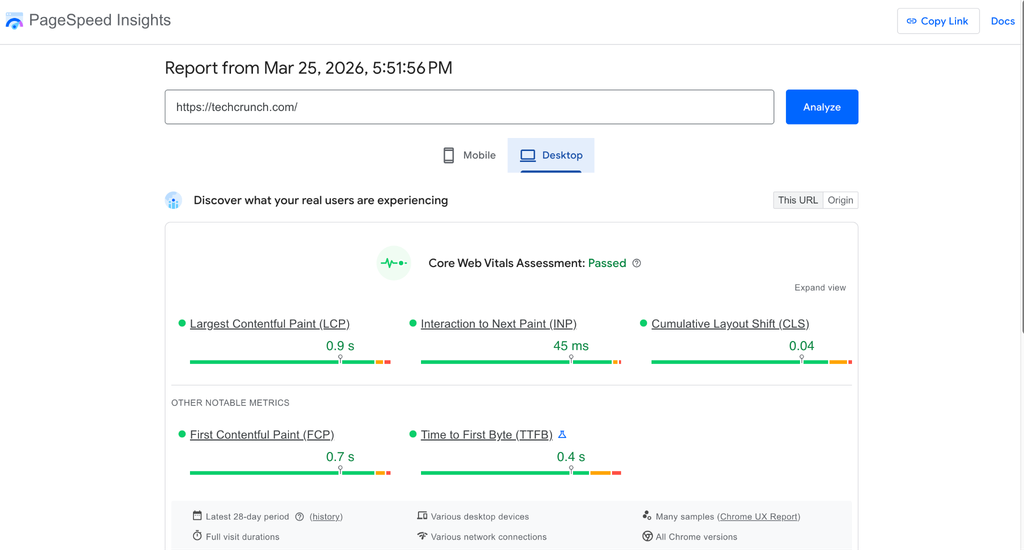Viewport: 1024px width, 550px height.
Task: Click the CLS value 0.04
Action: point(801,346)
